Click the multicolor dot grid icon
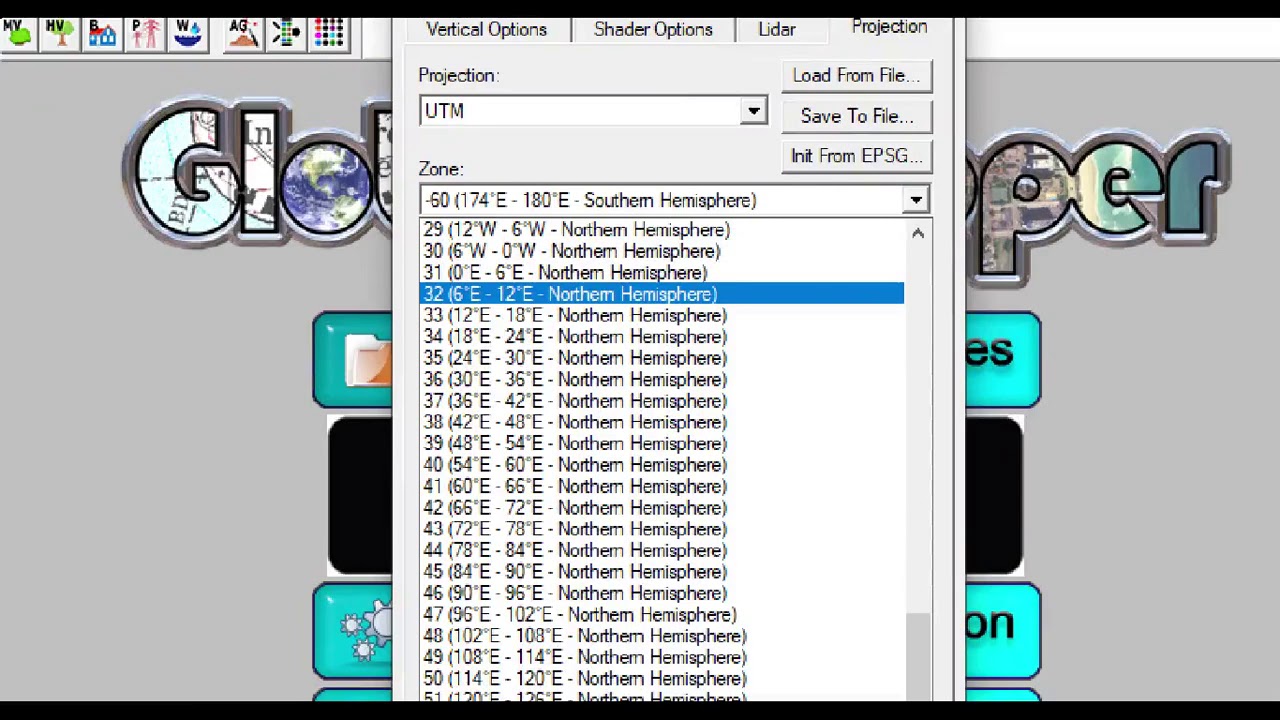 328,34
